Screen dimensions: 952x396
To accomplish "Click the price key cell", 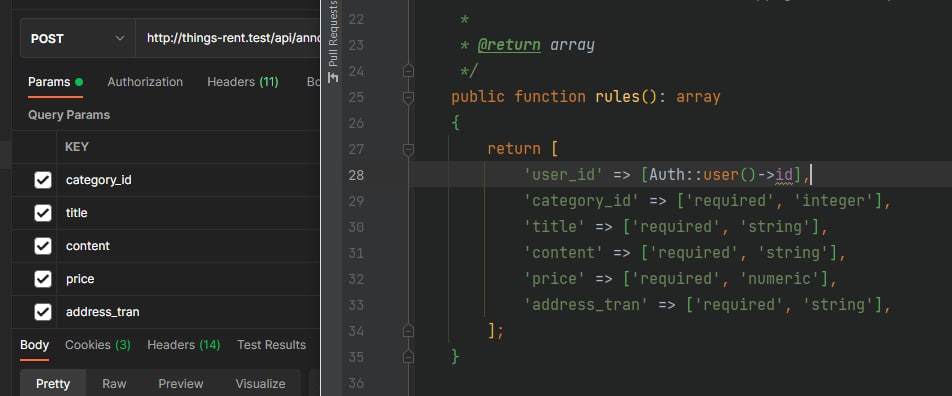I will click(x=188, y=279).
